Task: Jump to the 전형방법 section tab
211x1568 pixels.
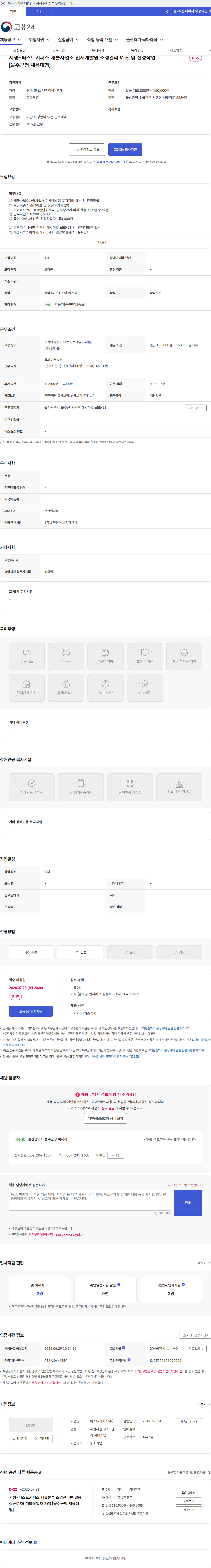Action: coord(176,50)
